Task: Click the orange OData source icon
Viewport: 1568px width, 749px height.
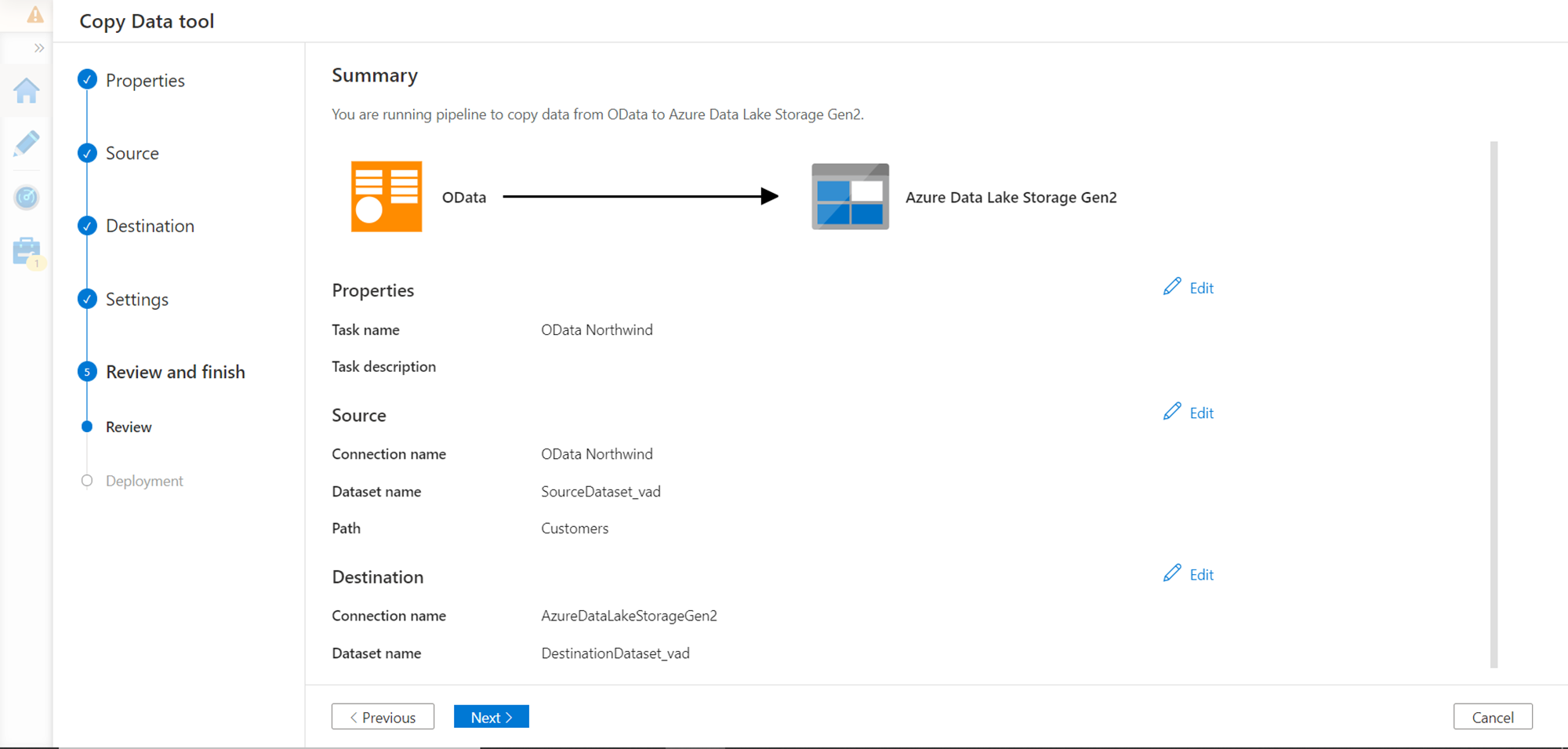Action: point(387,197)
